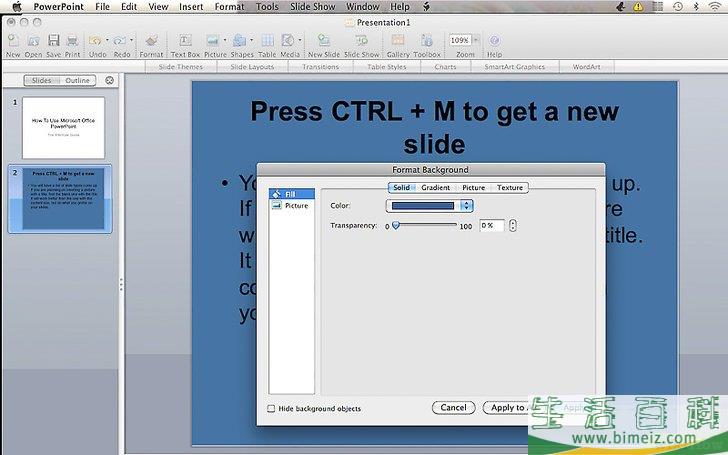Click the Media toolbar icon
Screen dimensions: 728x455
288,41
